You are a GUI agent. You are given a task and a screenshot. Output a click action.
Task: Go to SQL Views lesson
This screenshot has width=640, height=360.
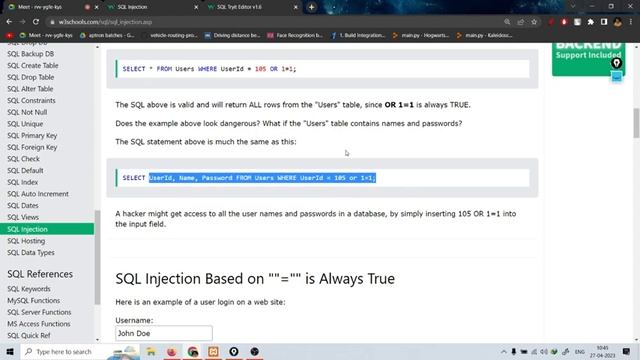(23, 218)
